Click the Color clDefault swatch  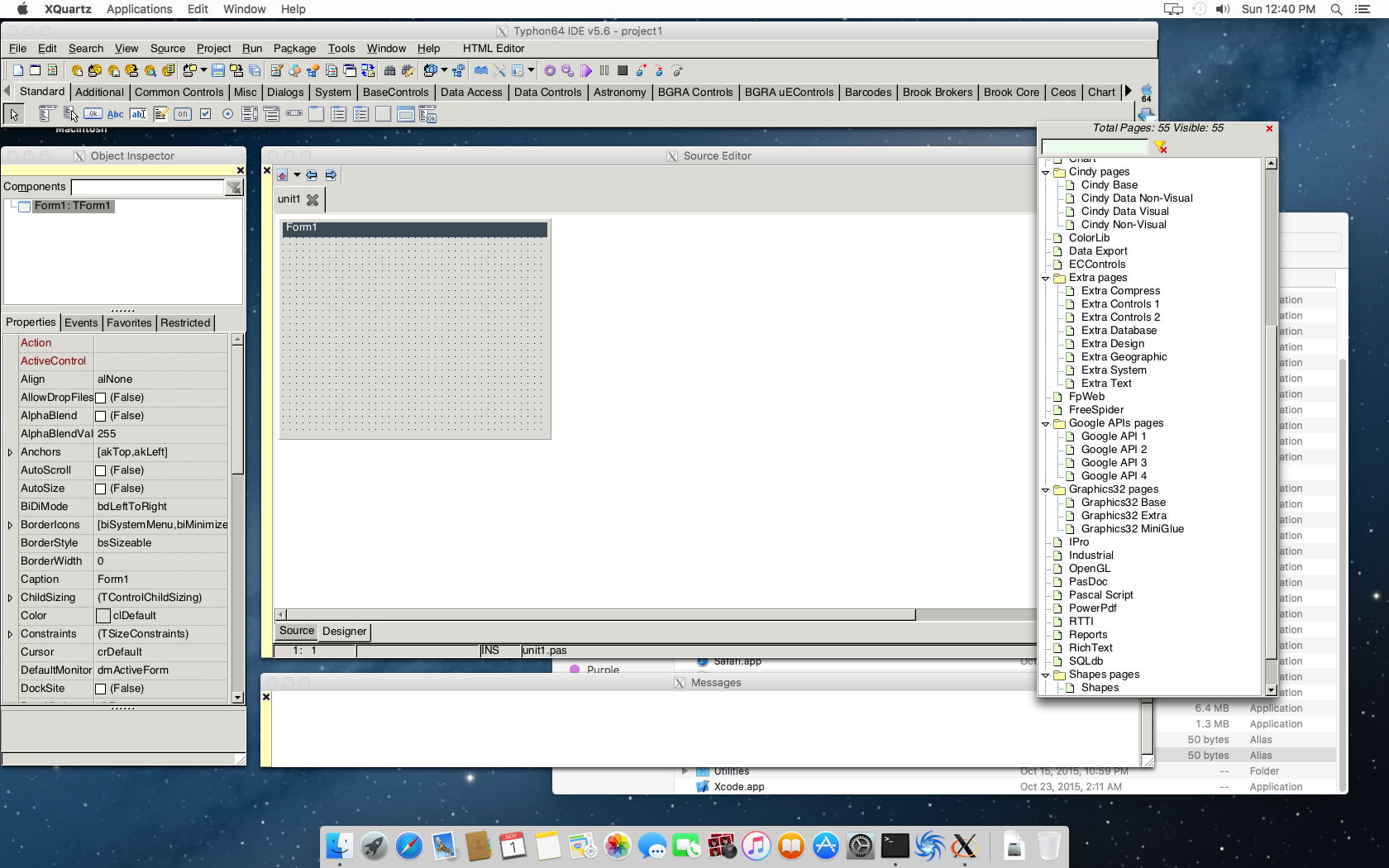[103, 616]
